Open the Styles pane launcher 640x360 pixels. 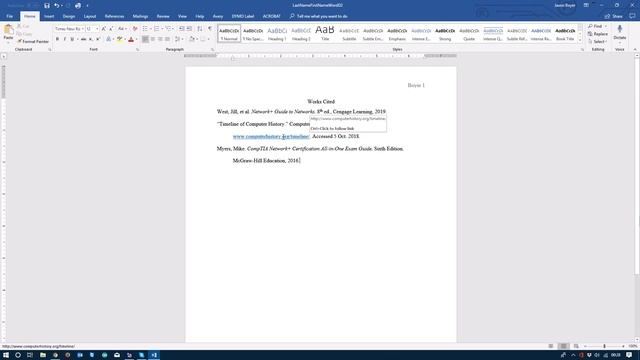(x=582, y=50)
